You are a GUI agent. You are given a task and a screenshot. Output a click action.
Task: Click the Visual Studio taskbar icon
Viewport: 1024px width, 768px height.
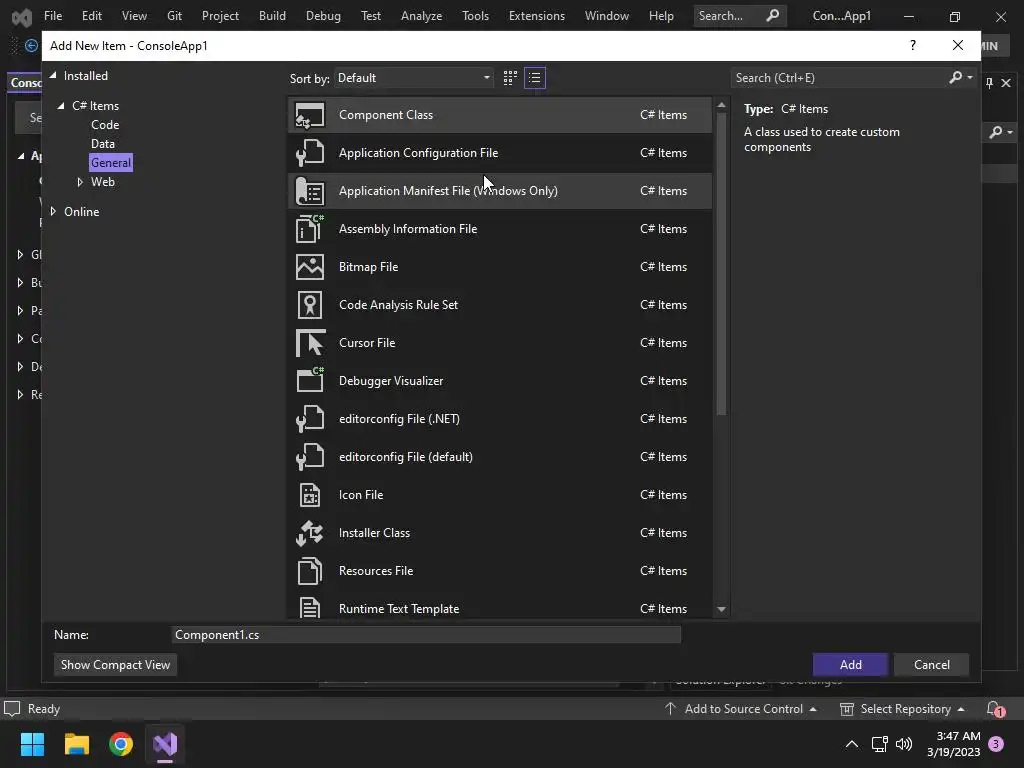tap(165, 744)
